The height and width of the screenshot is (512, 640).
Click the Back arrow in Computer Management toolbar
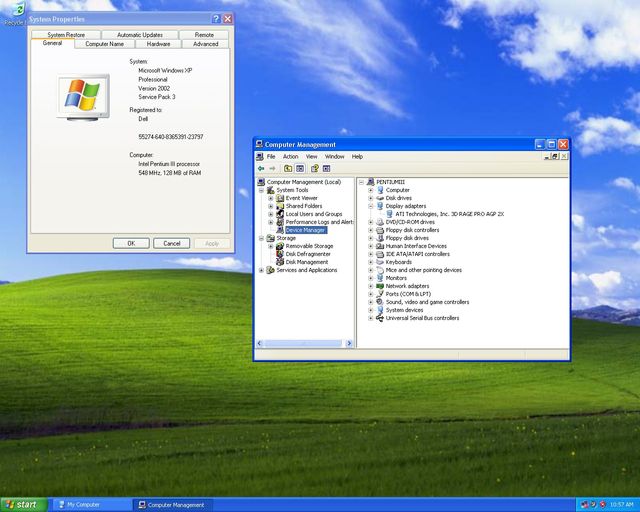pos(261,169)
